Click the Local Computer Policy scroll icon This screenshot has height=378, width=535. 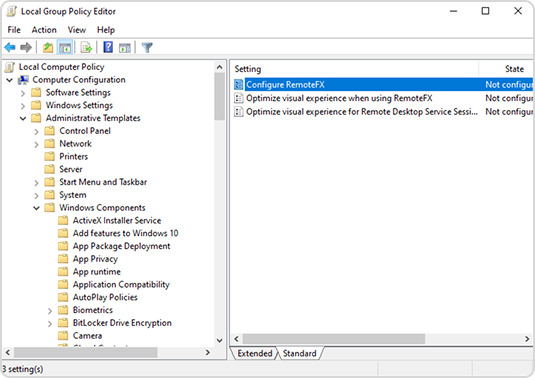point(10,67)
